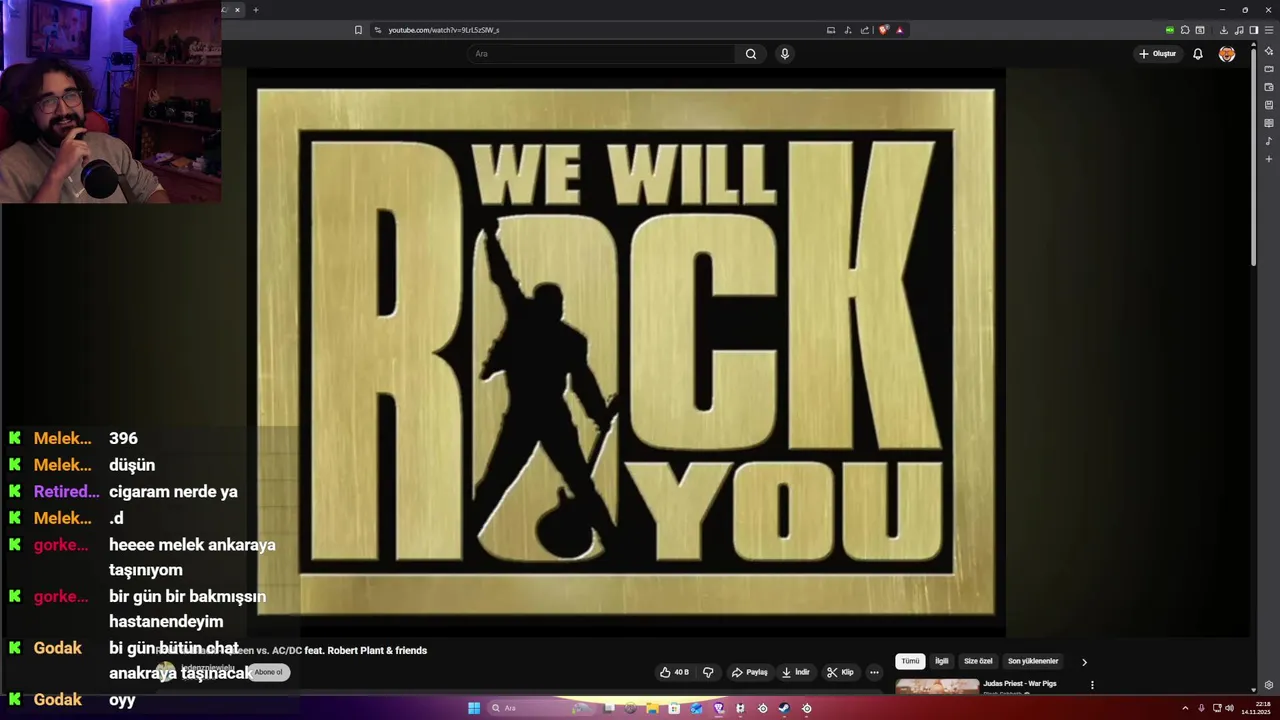The width and height of the screenshot is (1280, 720).
Task: Open Judas Priest - War Pigs video title
Action: click(1019, 684)
